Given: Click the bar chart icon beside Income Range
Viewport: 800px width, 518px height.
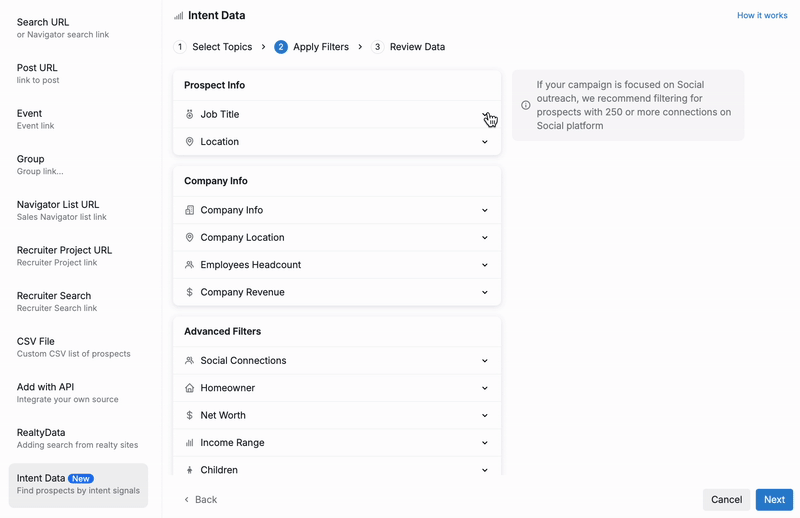Looking at the screenshot, I should (189, 442).
